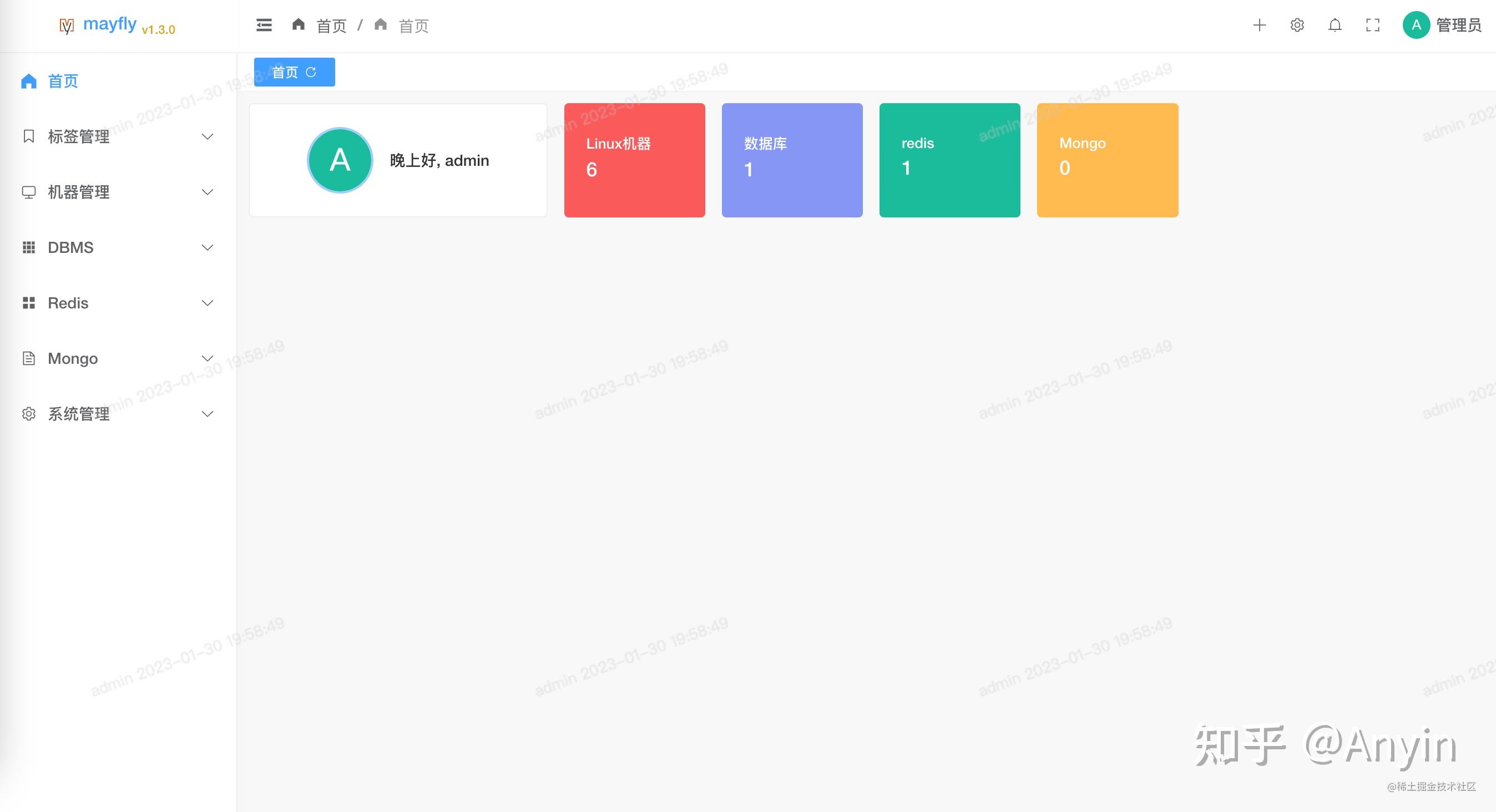Screen dimensions: 1496x812
Task: Open the orange Mongo card
Action: [1108, 160]
